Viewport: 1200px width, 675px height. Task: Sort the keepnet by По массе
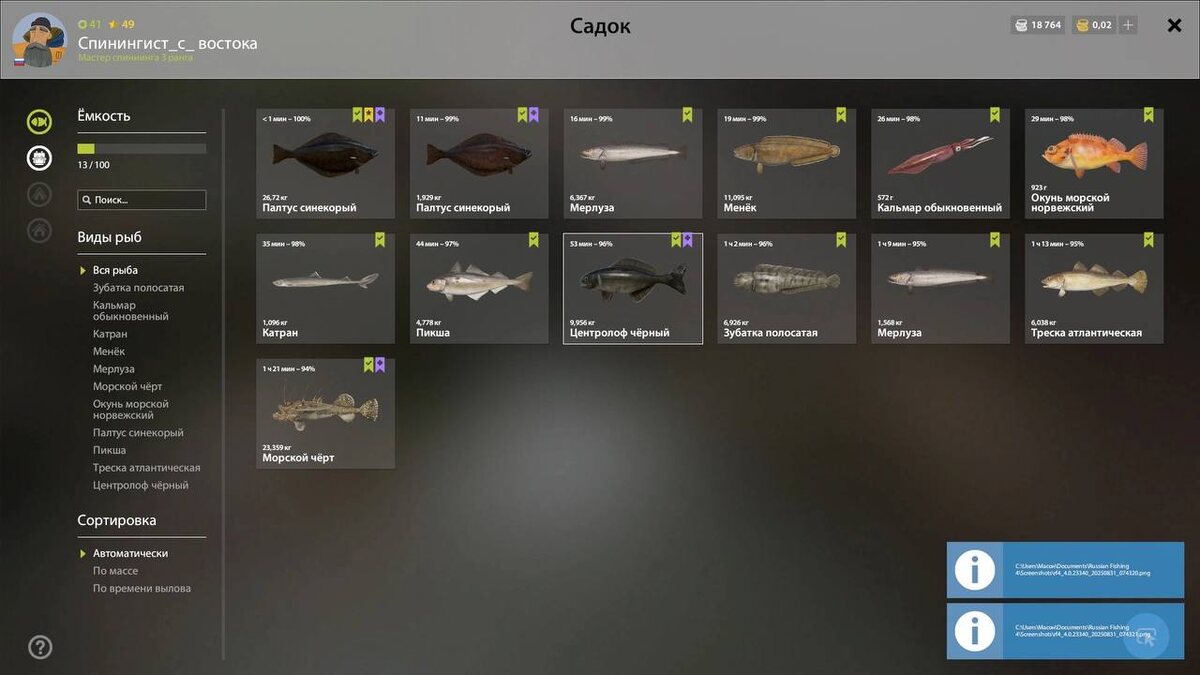coord(116,571)
